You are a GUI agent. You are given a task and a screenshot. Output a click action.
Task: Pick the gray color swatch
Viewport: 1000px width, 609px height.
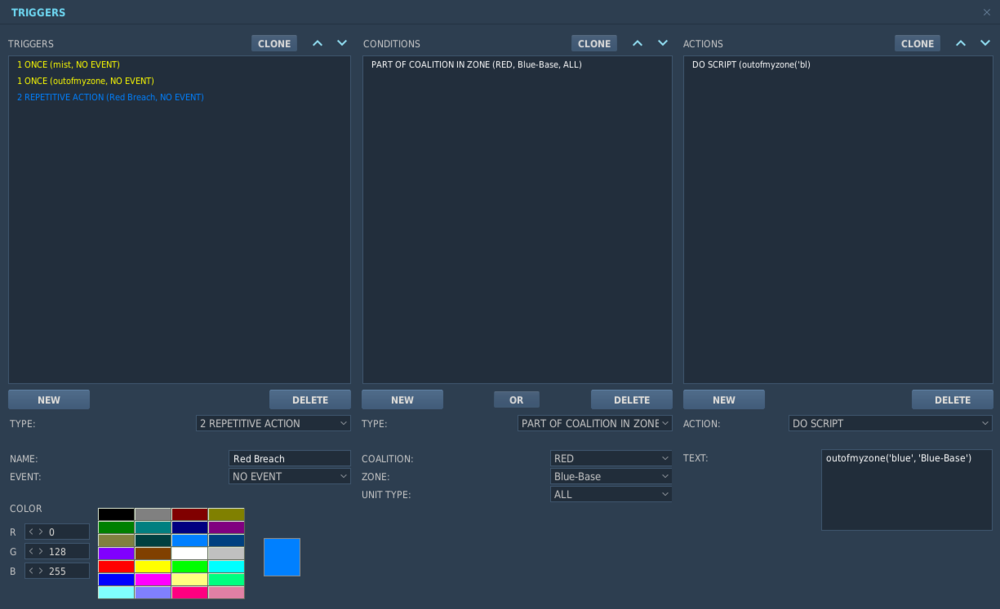[x=153, y=515]
